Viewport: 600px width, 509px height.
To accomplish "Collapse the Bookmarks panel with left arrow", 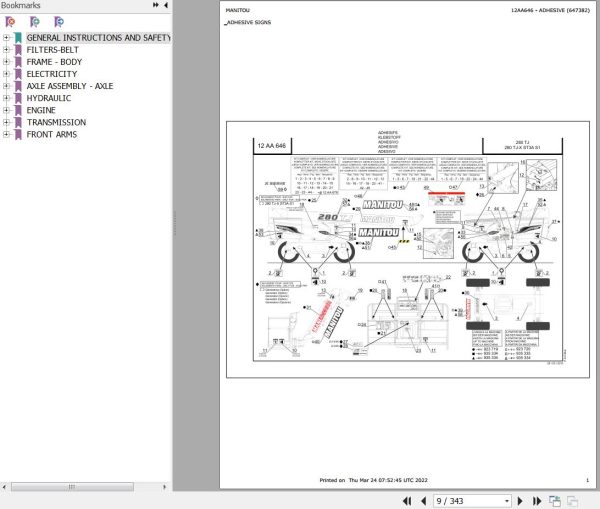I will click(x=166, y=5).
